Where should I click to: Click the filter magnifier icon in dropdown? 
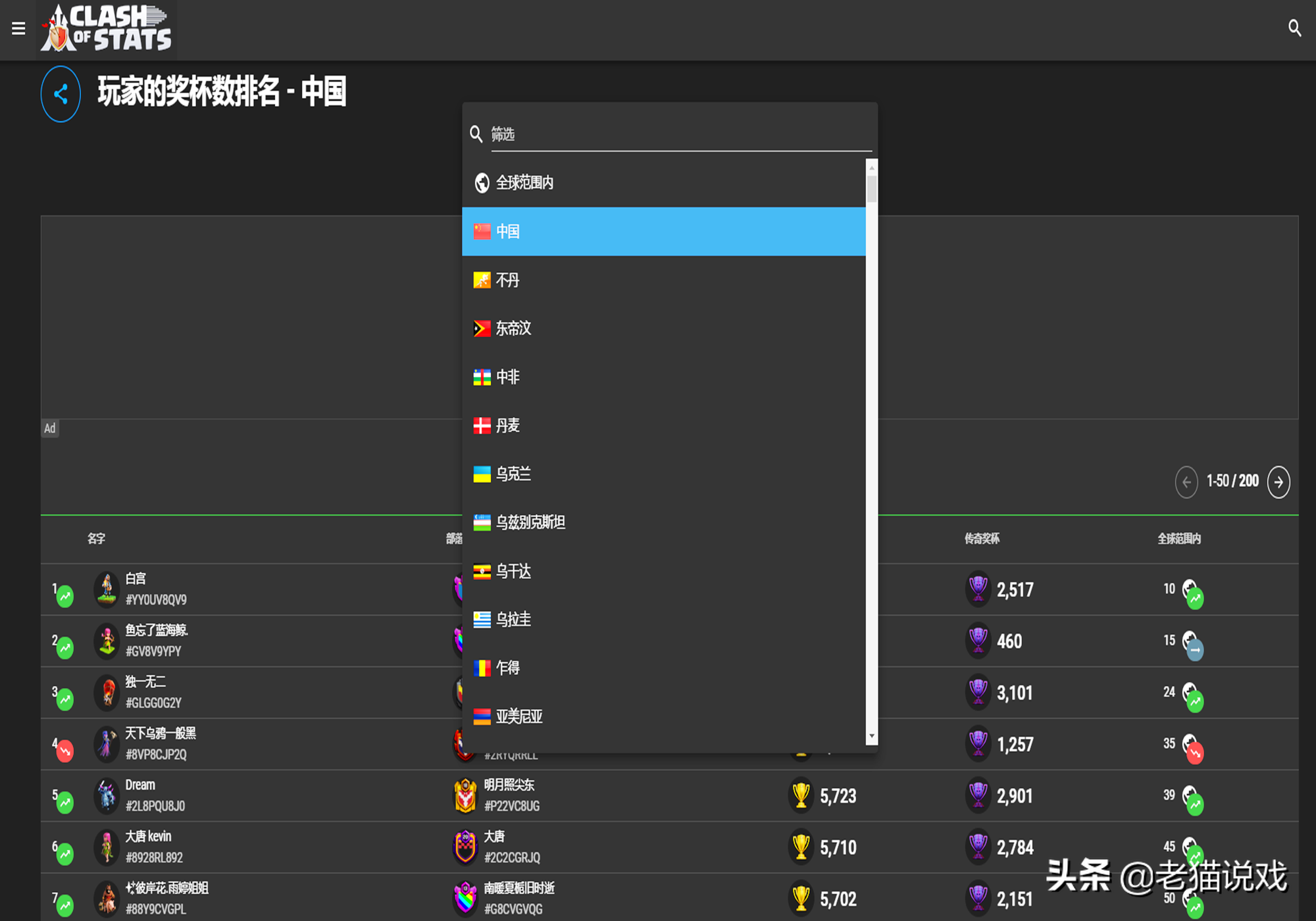click(x=476, y=134)
